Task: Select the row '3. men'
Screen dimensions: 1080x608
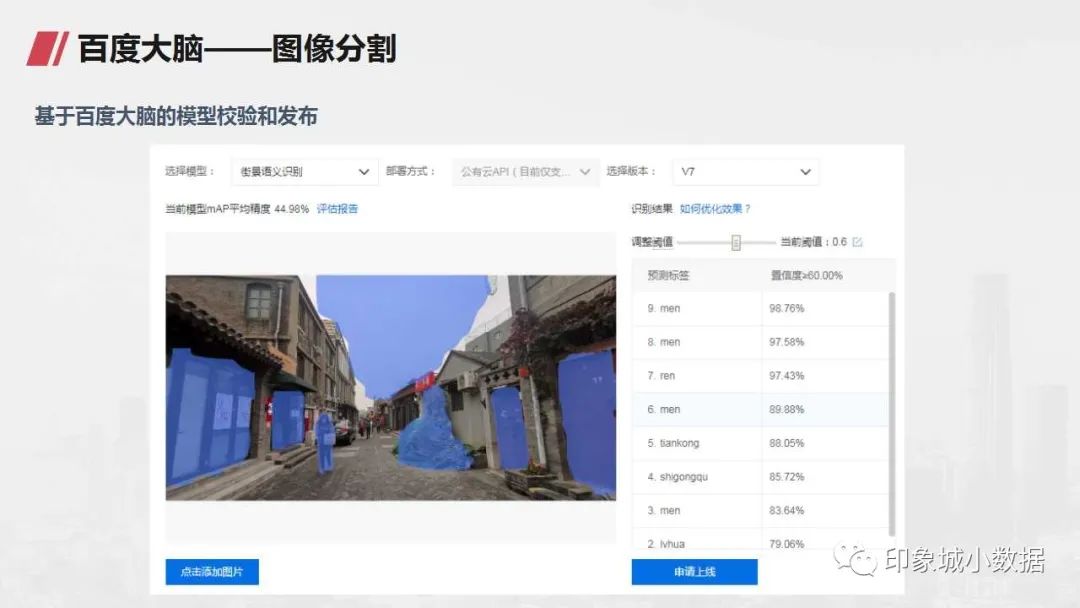Action: pos(760,511)
